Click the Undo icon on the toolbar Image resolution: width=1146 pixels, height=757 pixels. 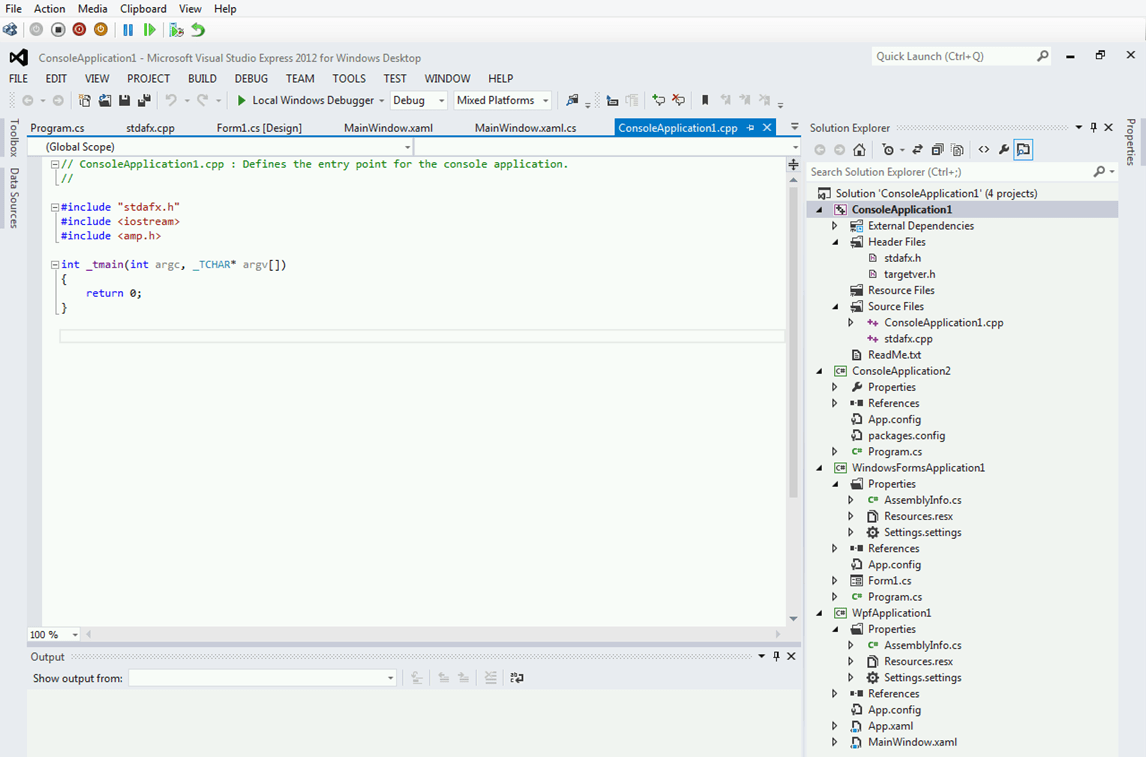pos(172,100)
